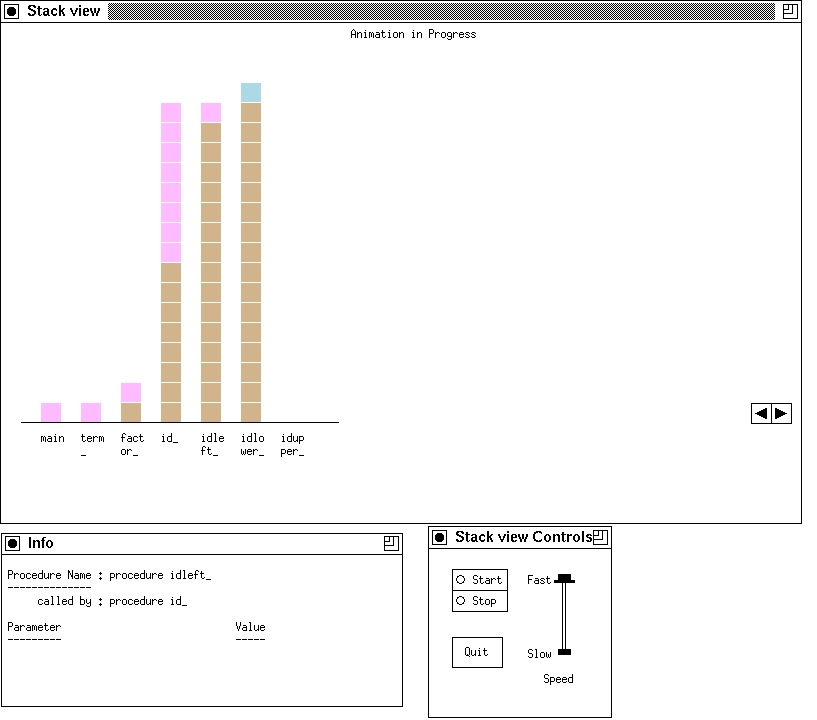Open the Info window menu button

13,543
